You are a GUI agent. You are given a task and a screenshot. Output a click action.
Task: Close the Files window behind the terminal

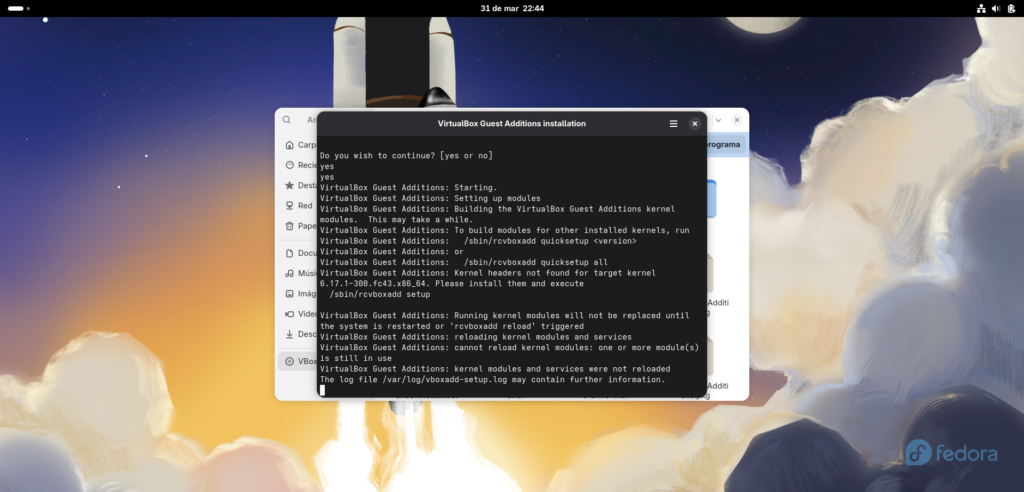point(737,120)
